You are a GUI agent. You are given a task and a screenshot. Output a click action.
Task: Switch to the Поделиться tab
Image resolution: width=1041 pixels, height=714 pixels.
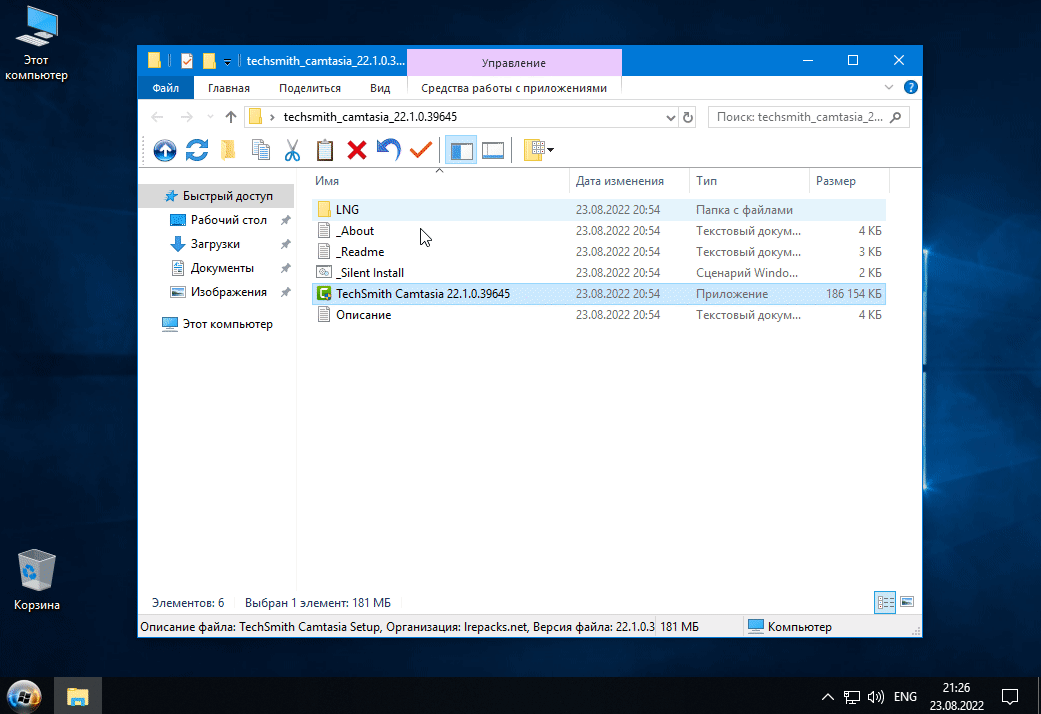309,88
